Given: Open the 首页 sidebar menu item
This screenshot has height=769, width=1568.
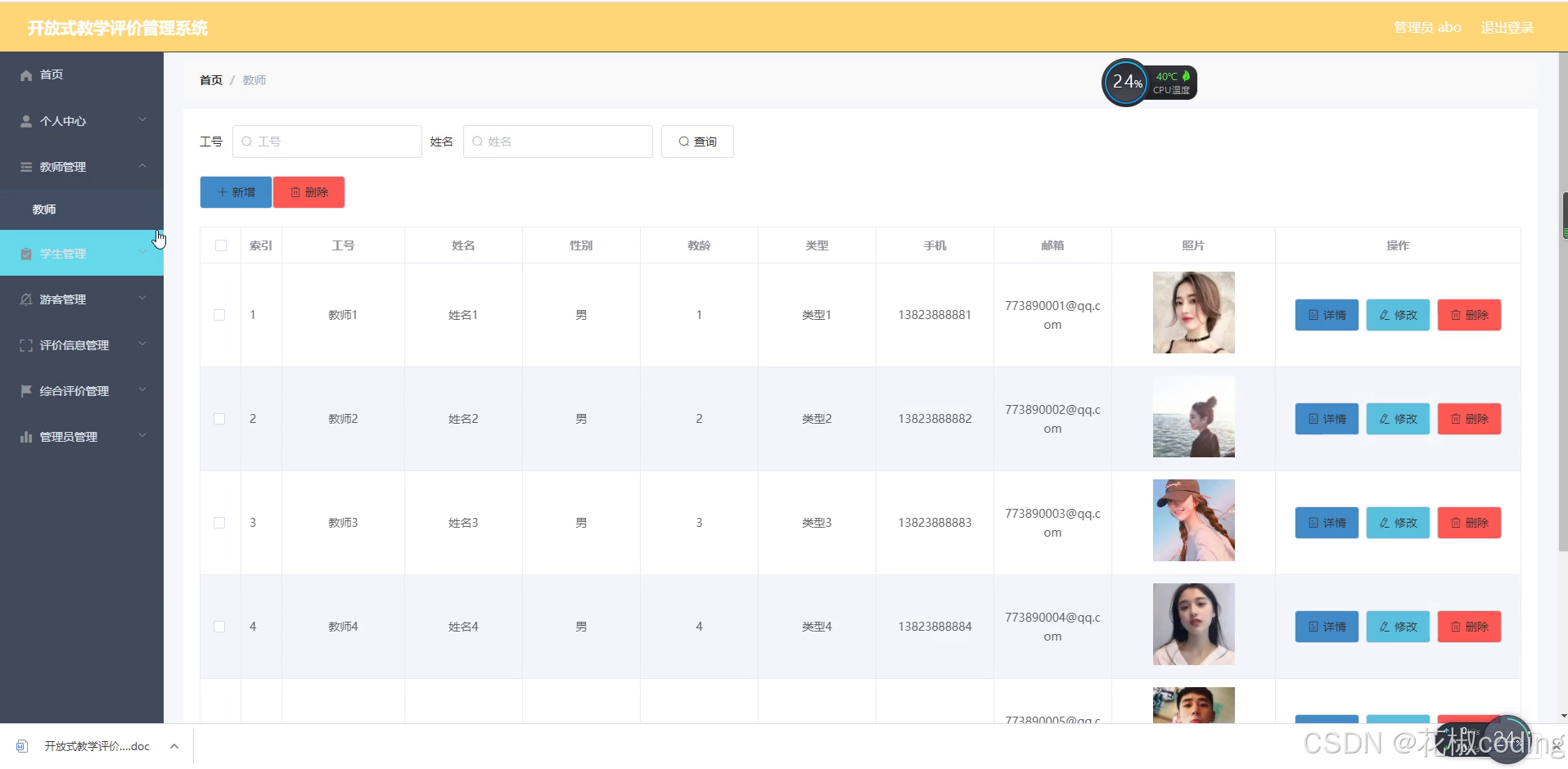Looking at the screenshot, I should click(x=82, y=75).
